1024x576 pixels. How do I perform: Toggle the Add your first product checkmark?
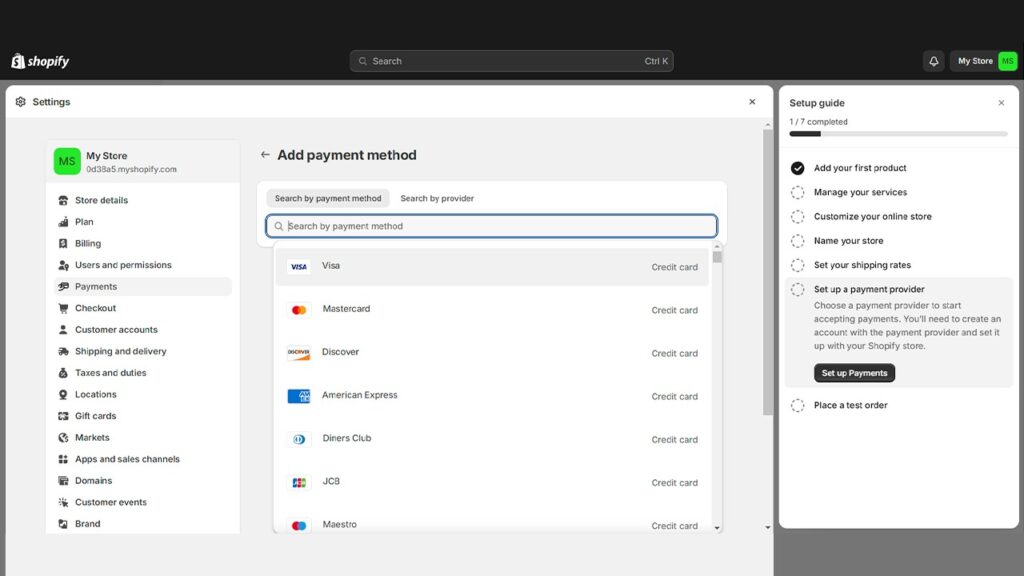[x=797, y=168]
